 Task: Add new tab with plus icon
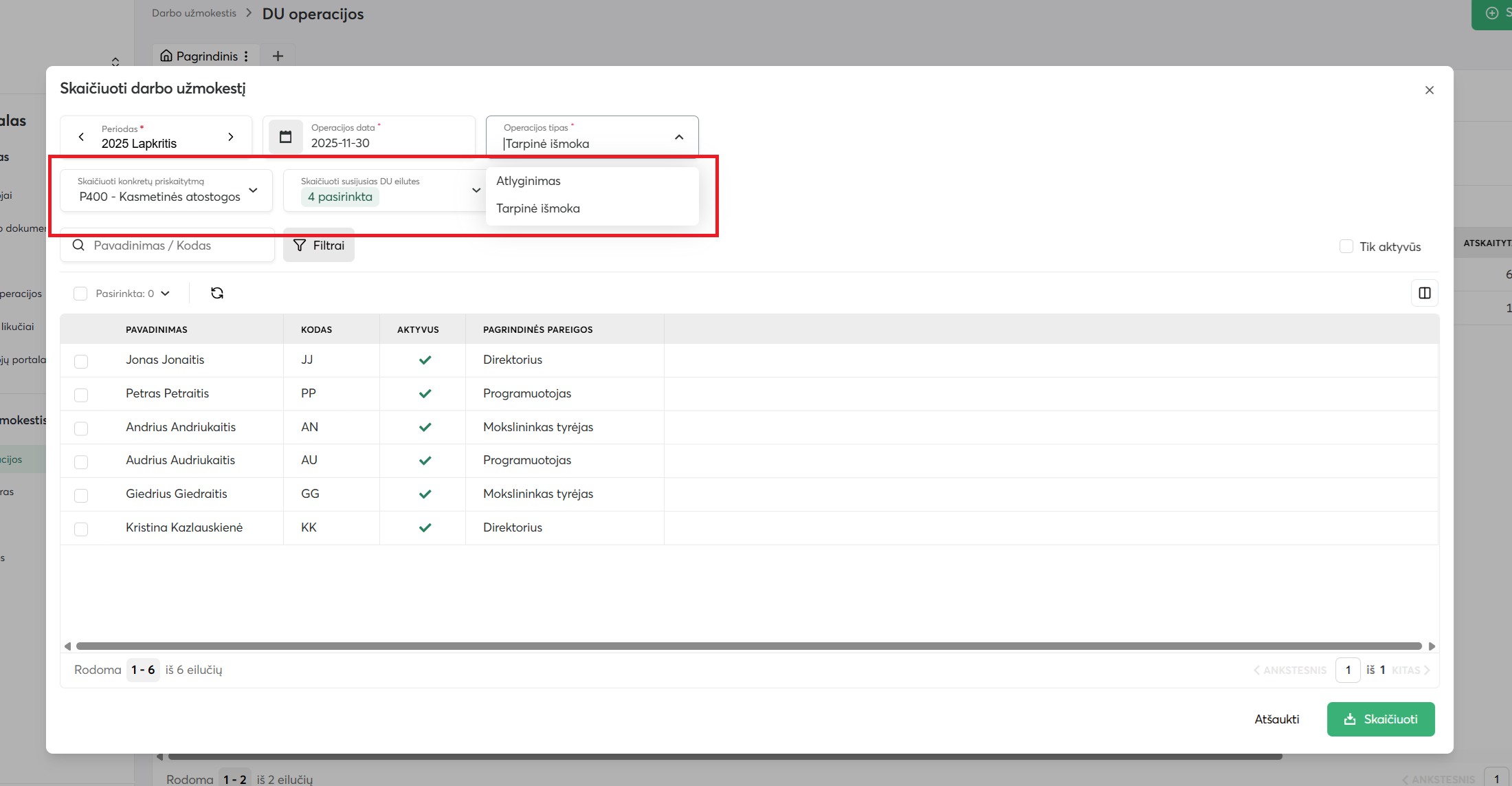pyautogui.click(x=278, y=56)
